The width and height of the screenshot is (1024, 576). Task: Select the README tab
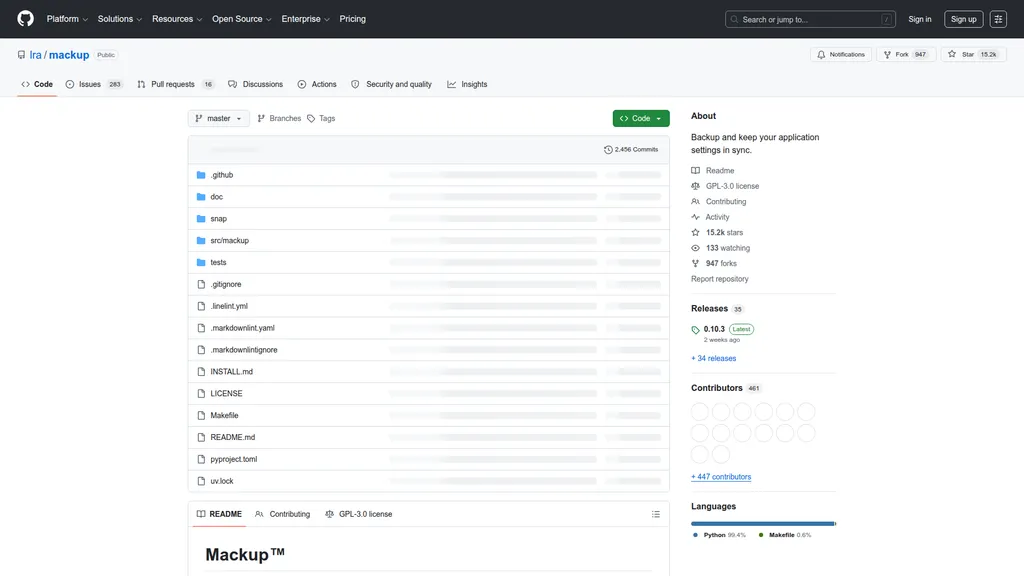tap(219, 514)
